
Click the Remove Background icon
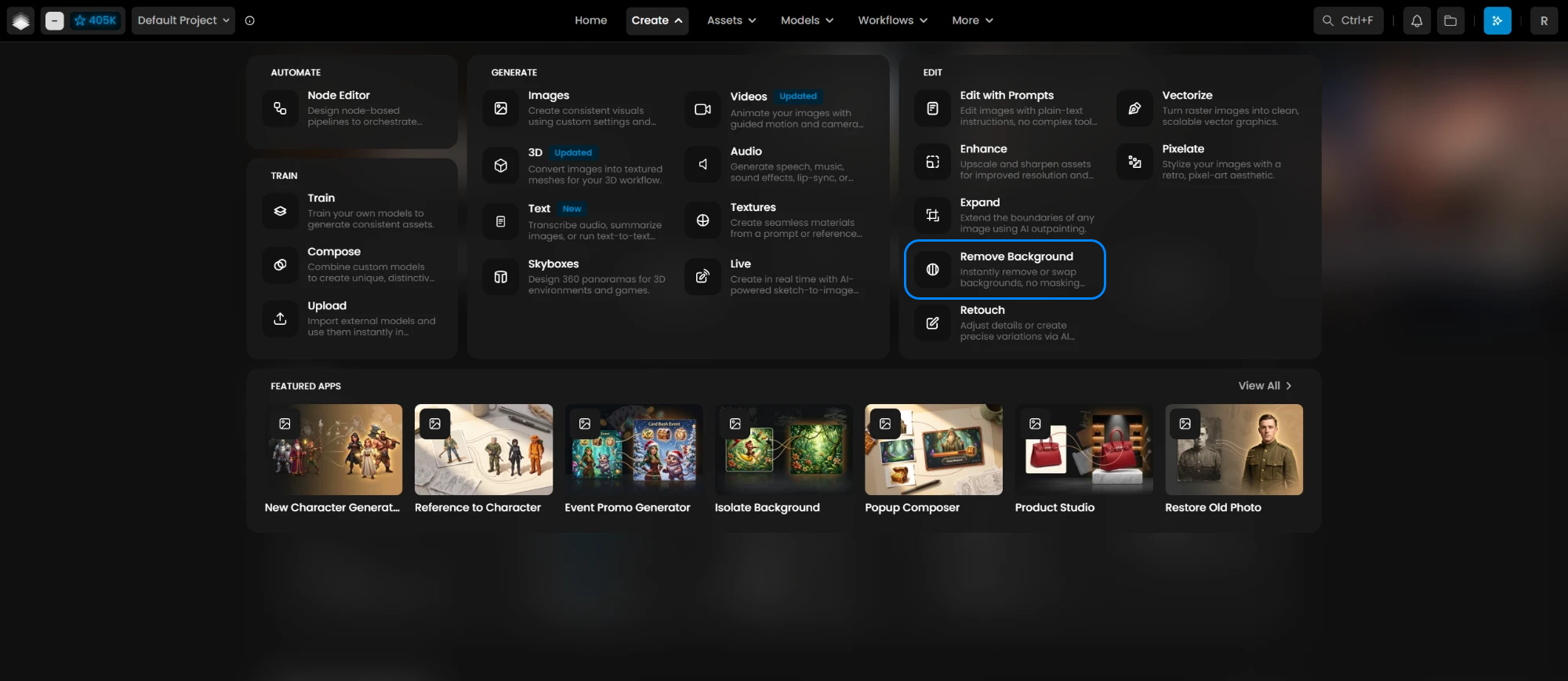pyautogui.click(x=932, y=269)
